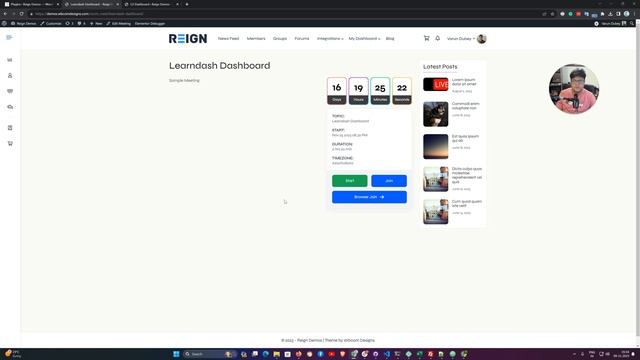Click the Sample Meeting text
Image resolution: width=640 pixels, height=360 pixels.
point(184,80)
